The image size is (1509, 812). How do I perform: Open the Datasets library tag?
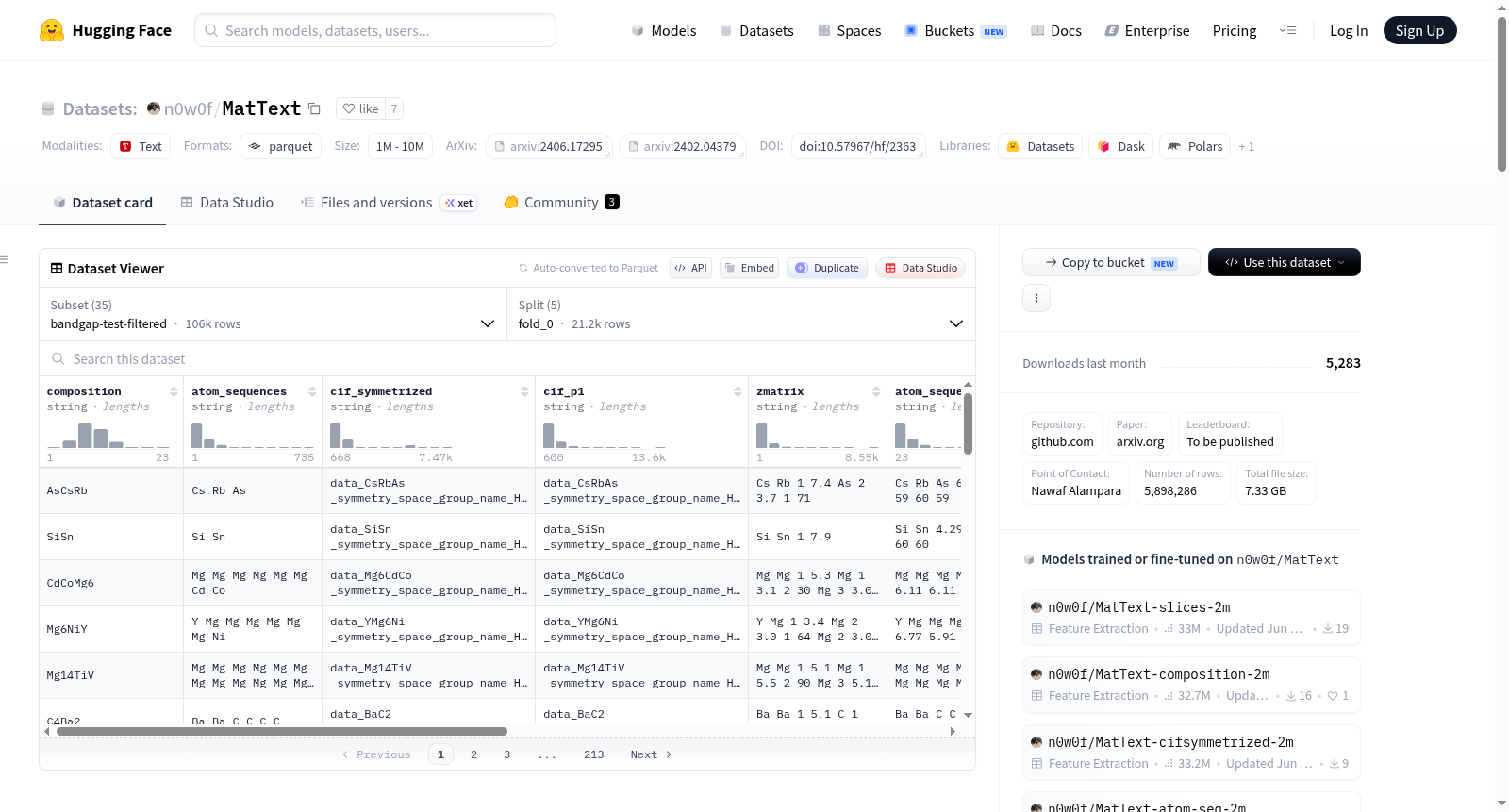pos(1040,146)
